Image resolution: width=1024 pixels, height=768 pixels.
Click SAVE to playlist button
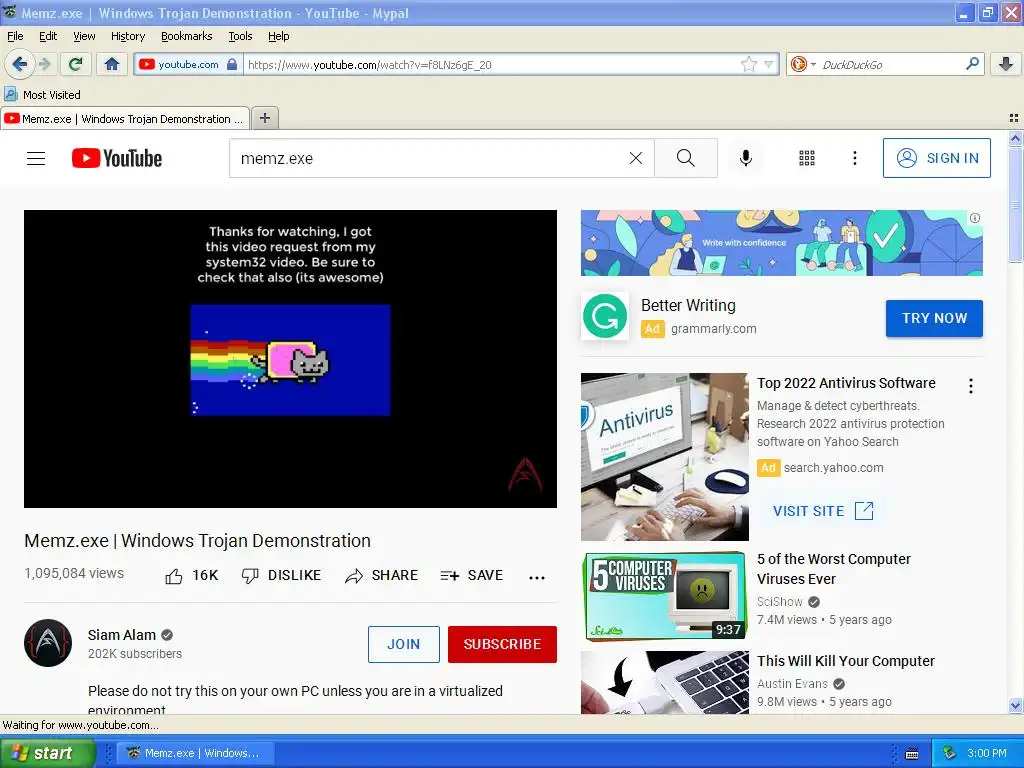coord(472,575)
